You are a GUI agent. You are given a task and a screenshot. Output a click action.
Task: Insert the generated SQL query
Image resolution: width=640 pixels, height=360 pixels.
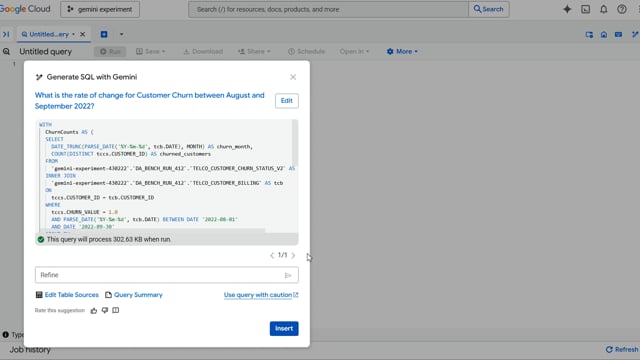pyautogui.click(x=284, y=329)
